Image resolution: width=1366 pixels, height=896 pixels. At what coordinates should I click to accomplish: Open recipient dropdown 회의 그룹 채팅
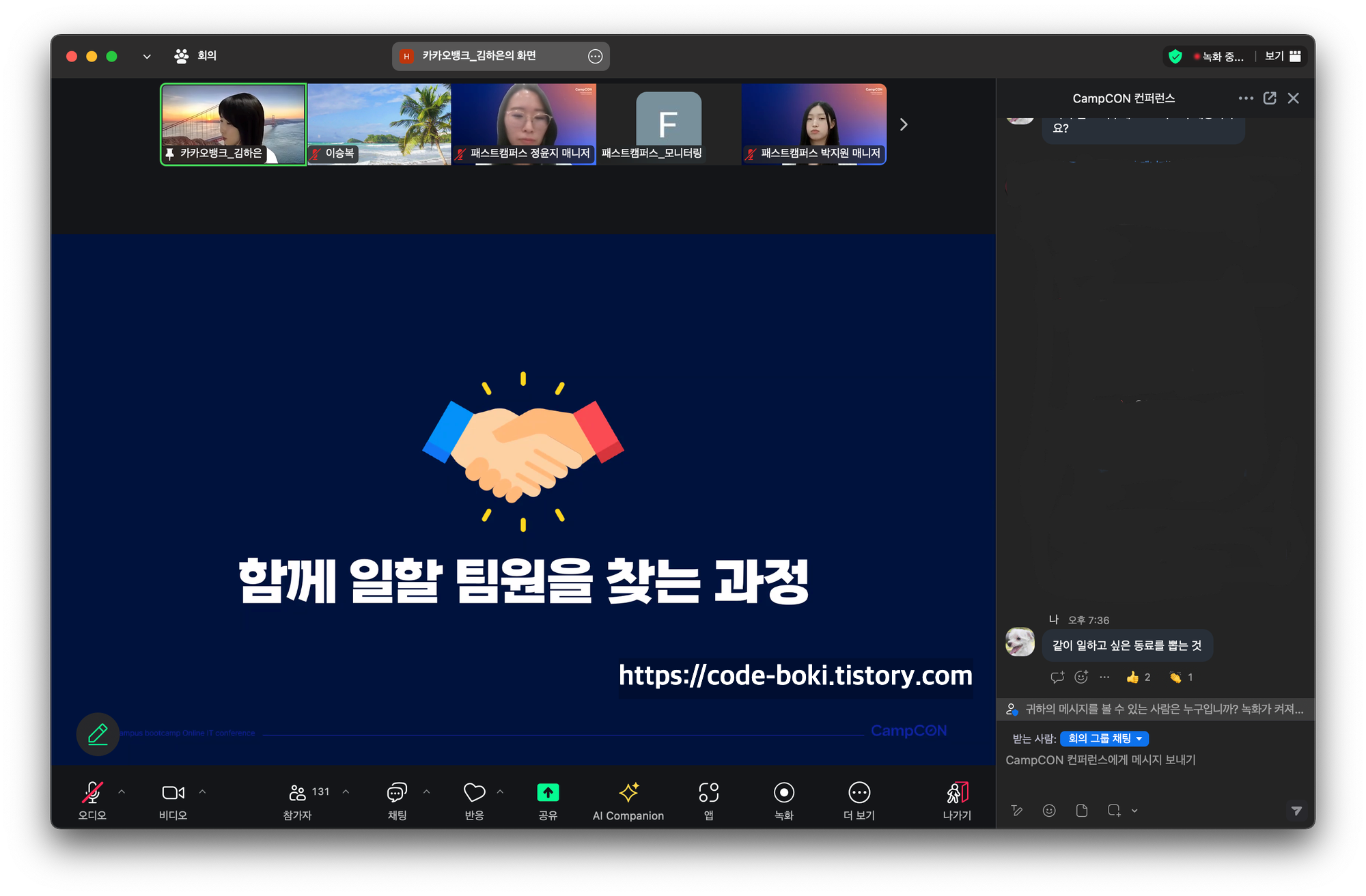[1104, 739]
